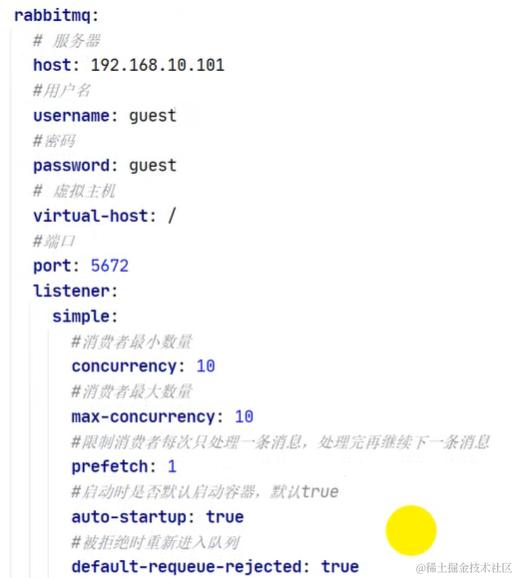Screen dimensions: 516x578
Task: Click the virtual-host key
Action: (x=90, y=216)
